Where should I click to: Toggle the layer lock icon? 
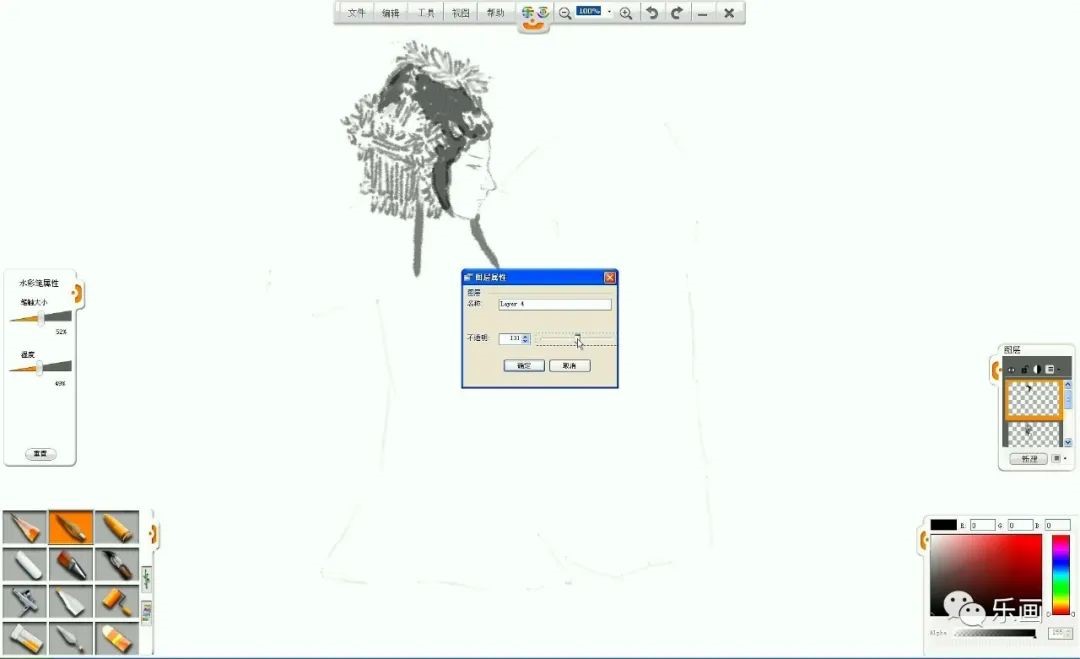1024,369
